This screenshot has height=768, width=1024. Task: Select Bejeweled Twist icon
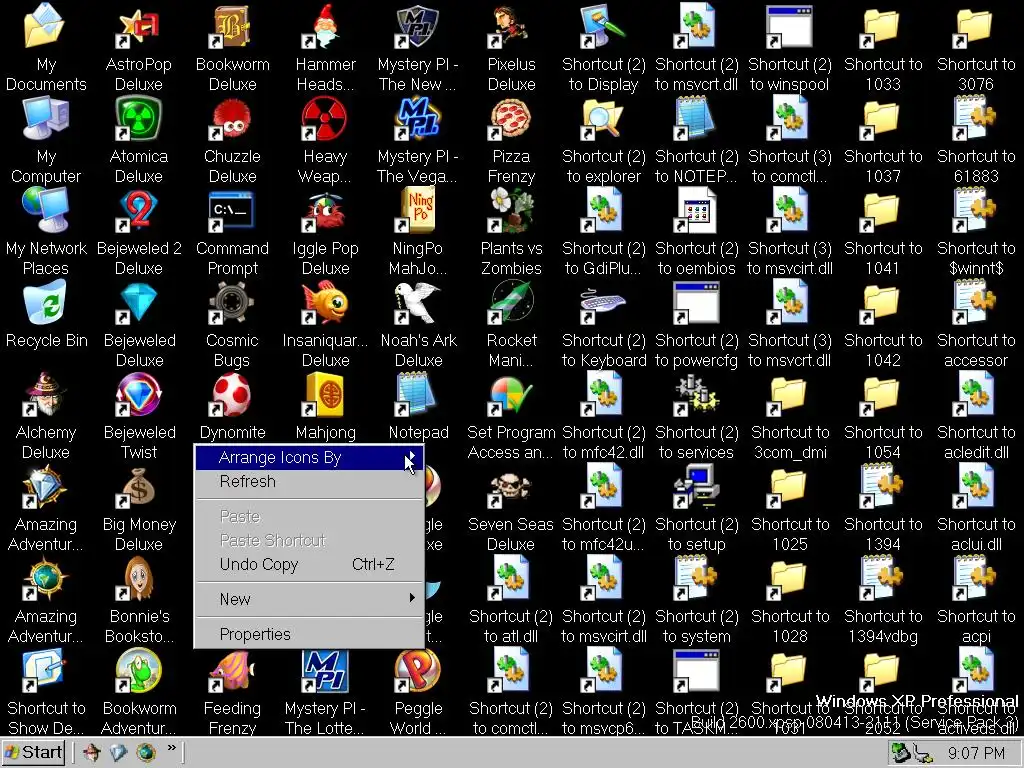coord(138,394)
